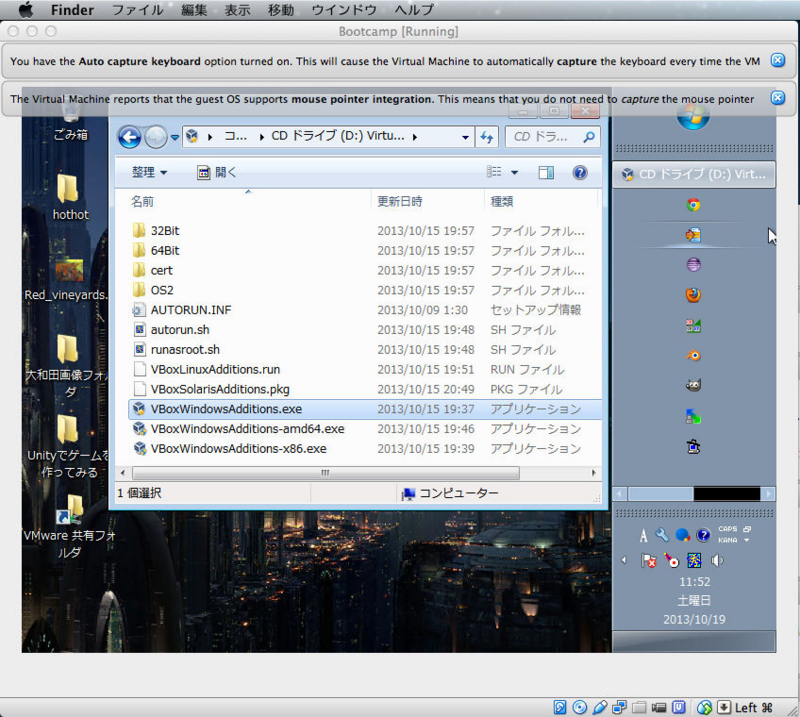Screen dimensions: 800x717
Task: Open GIMP from the guest taskbar
Action: (693, 385)
